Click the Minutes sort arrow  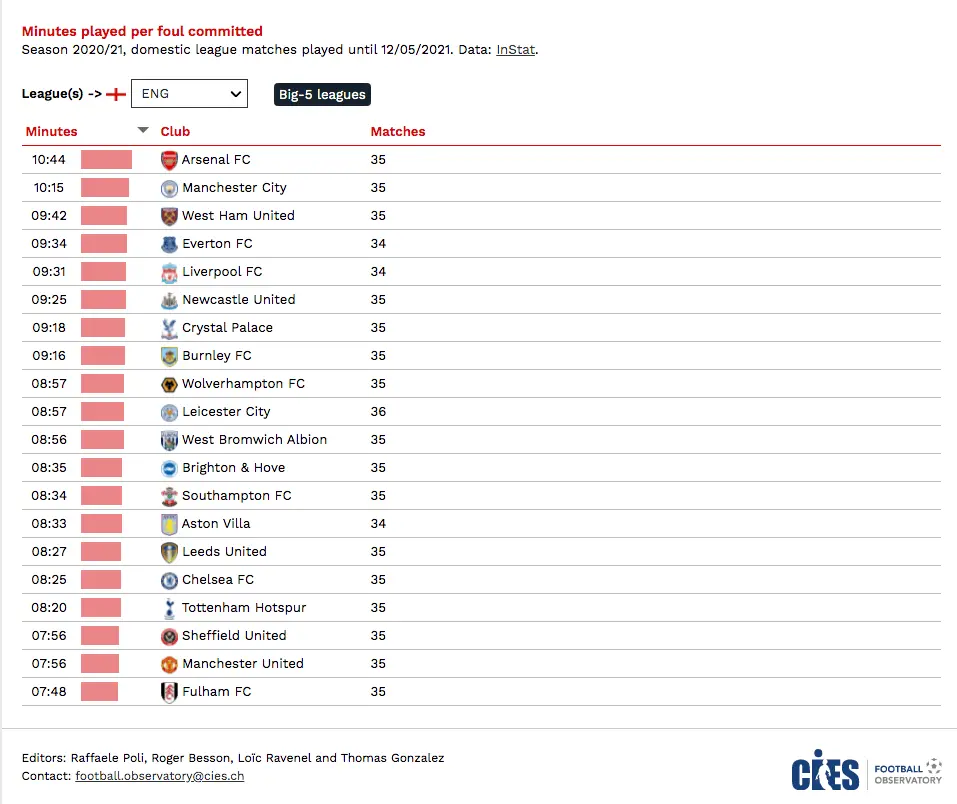(142, 130)
